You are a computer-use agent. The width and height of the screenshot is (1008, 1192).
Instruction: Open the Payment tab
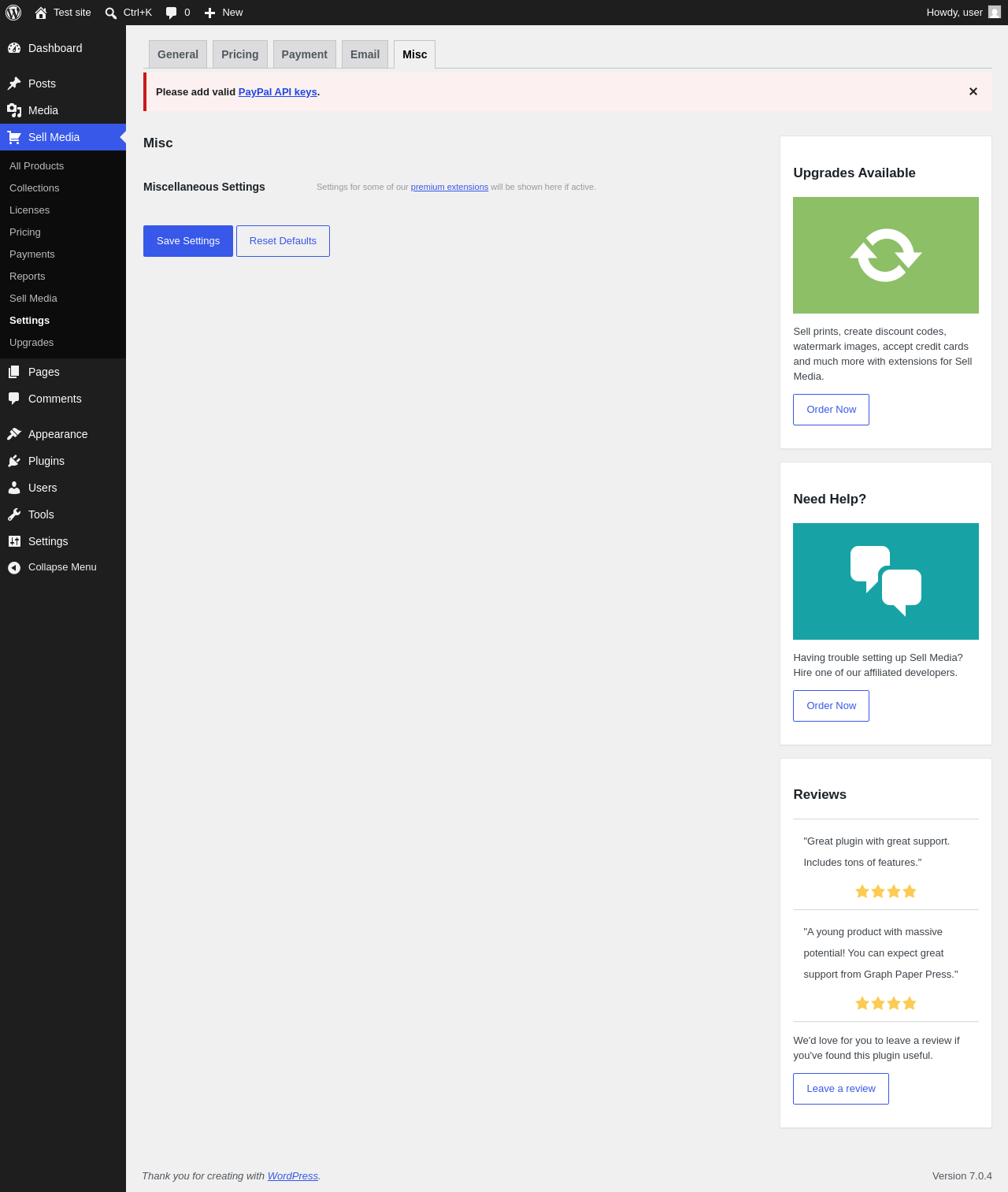305,54
